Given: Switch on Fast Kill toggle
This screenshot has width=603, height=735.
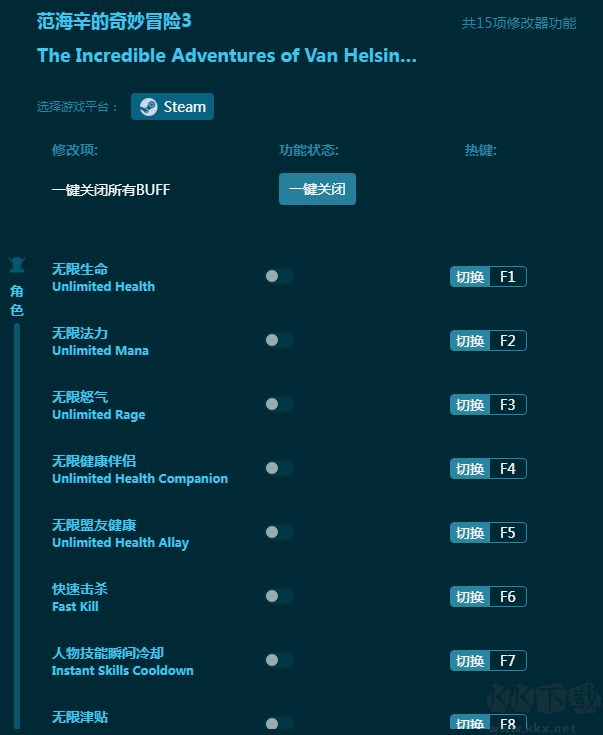Looking at the screenshot, I should [x=279, y=596].
